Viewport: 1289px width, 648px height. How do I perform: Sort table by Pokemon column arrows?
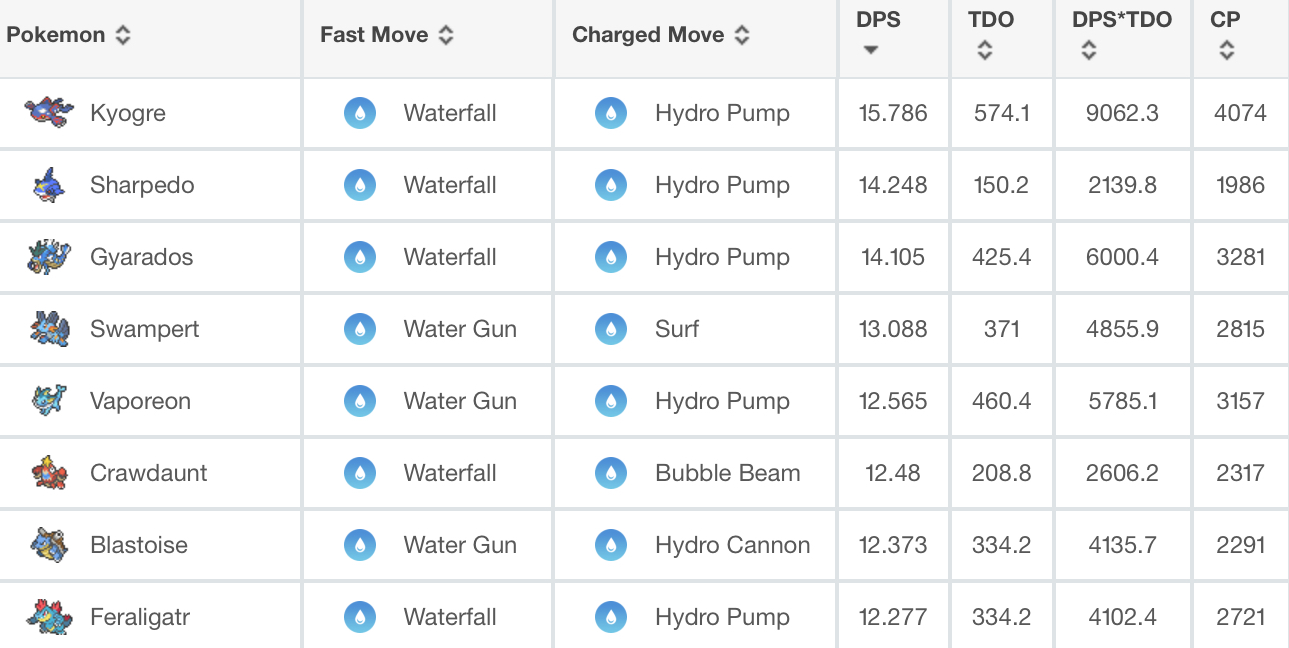click(122, 35)
